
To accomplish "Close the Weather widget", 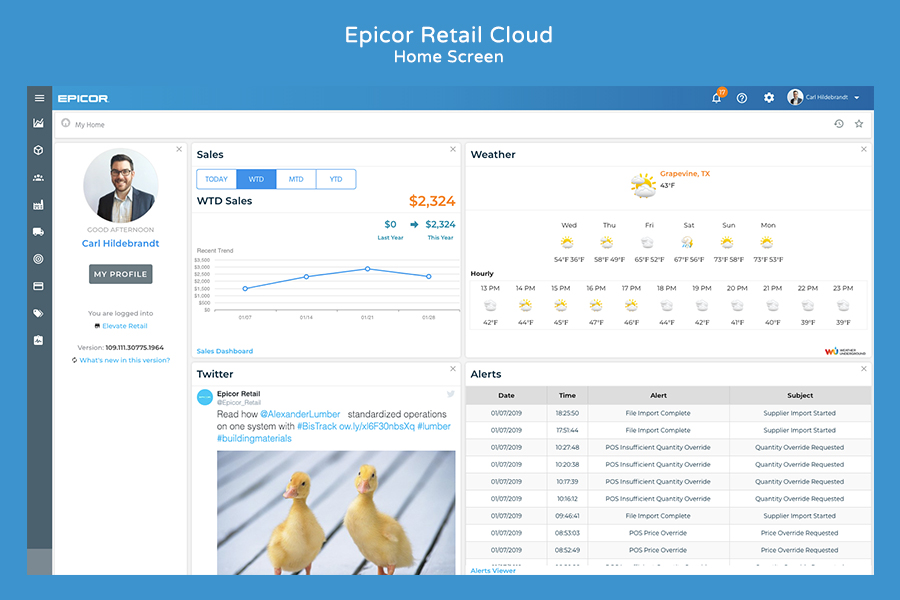I will click(x=864, y=149).
